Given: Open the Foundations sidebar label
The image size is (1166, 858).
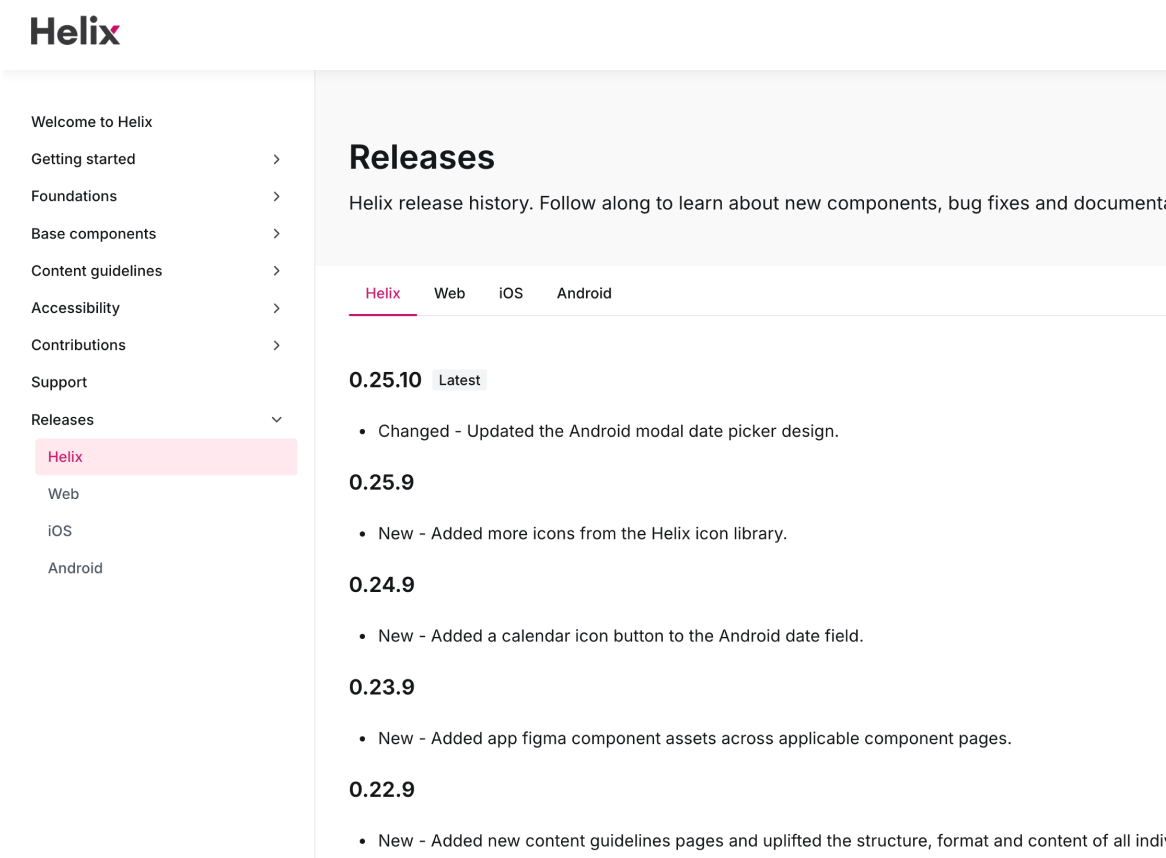Looking at the screenshot, I should tap(74, 196).
